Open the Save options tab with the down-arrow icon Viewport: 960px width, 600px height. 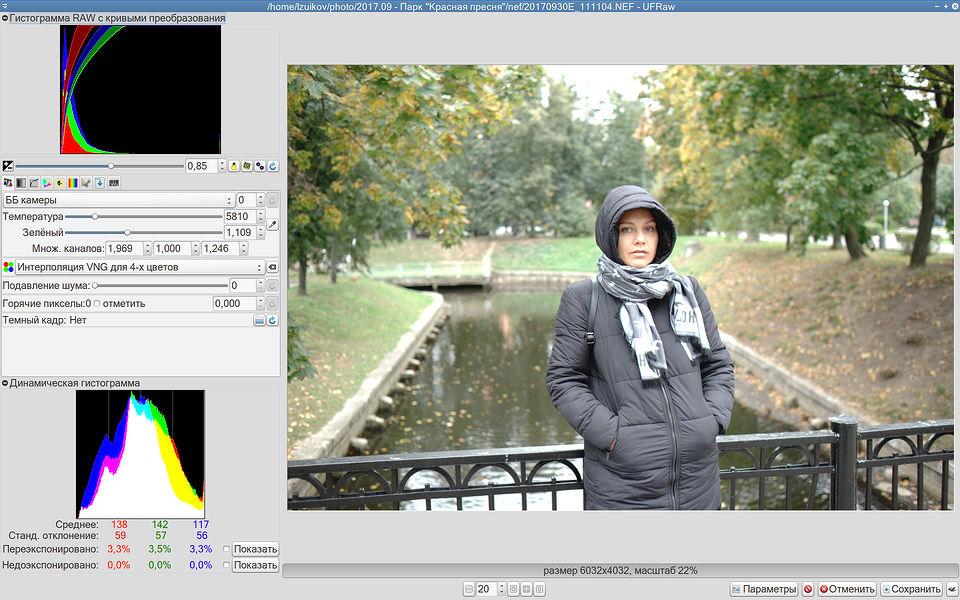coord(100,182)
